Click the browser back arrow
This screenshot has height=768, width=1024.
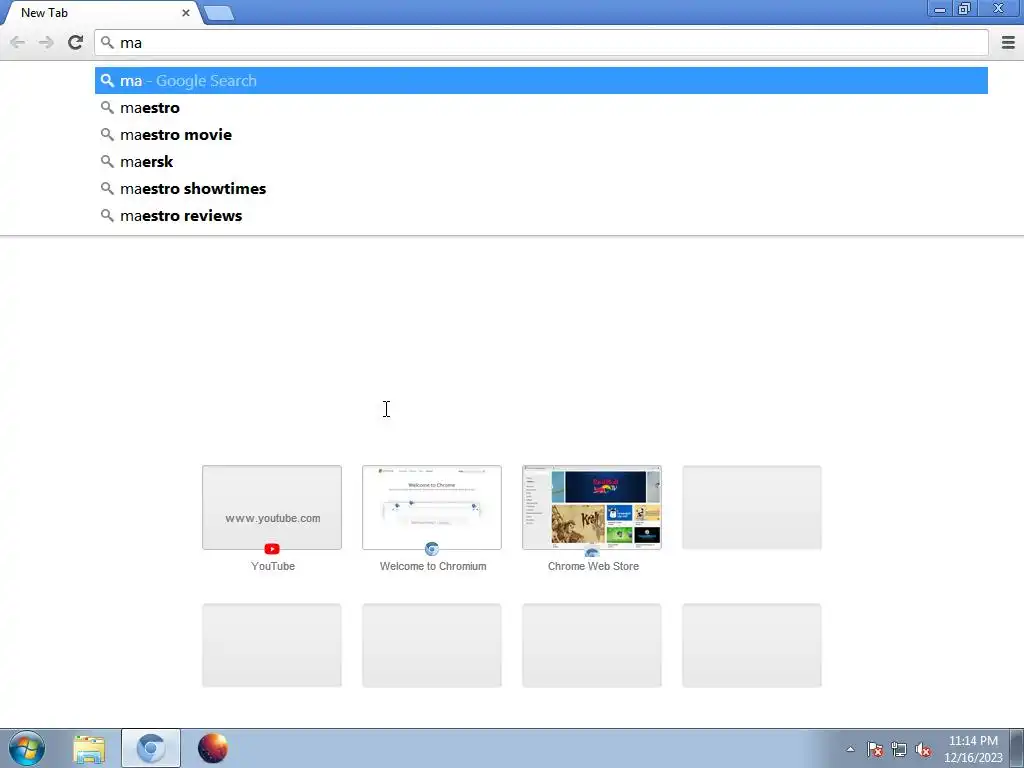click(x=18, y=42)
